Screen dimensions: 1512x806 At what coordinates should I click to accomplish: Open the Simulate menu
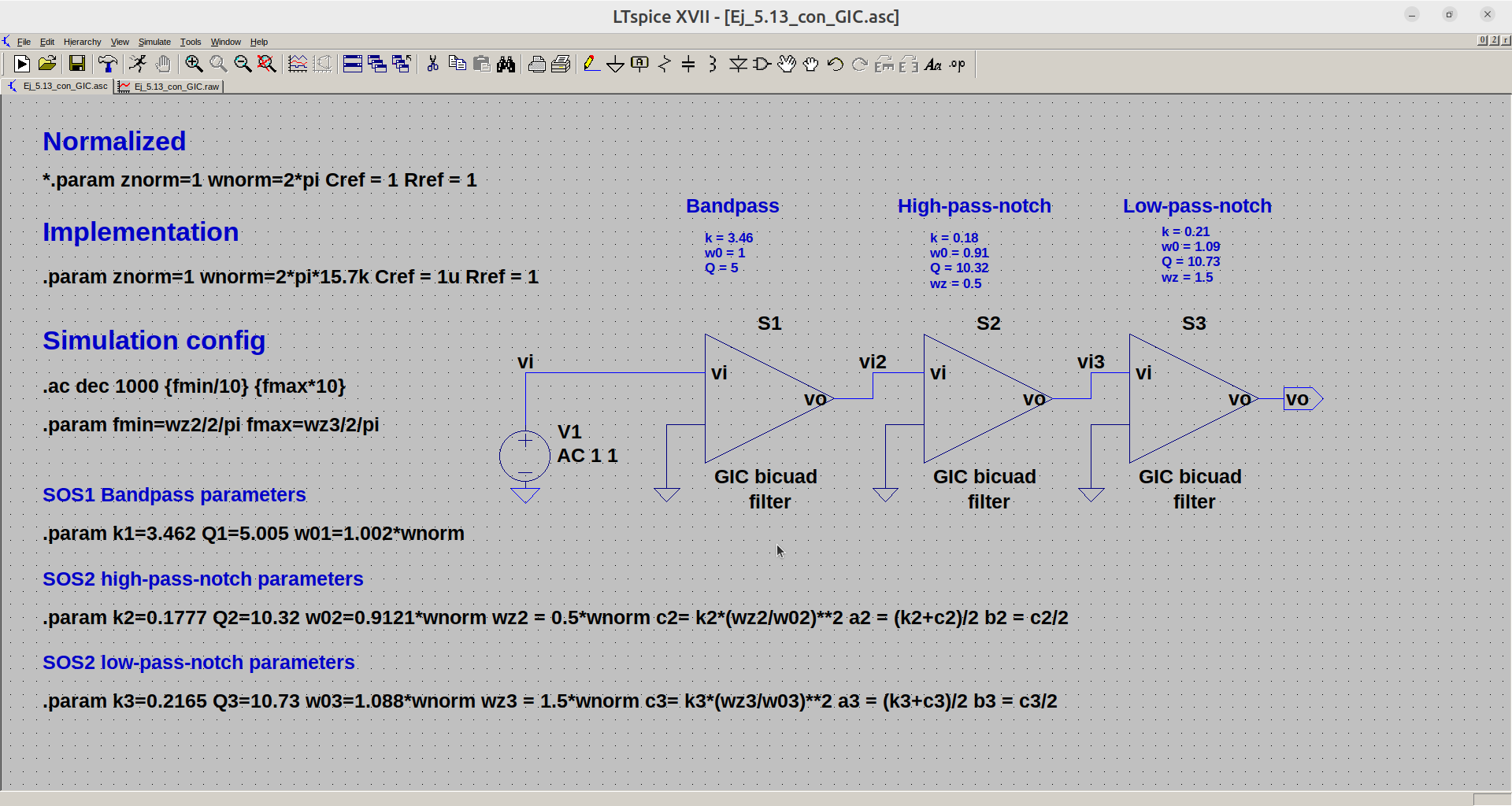154,42
